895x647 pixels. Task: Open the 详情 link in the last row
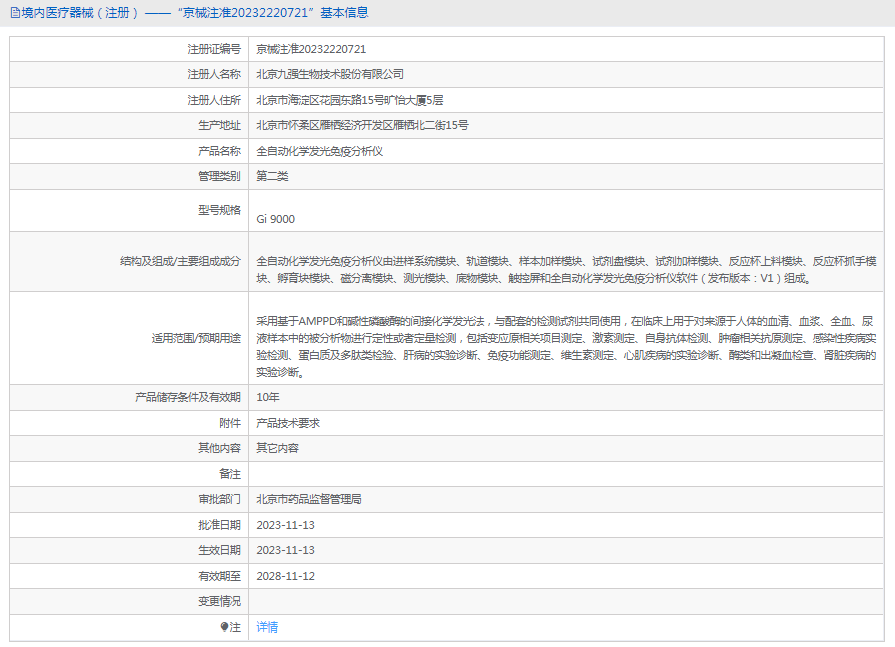267,627
